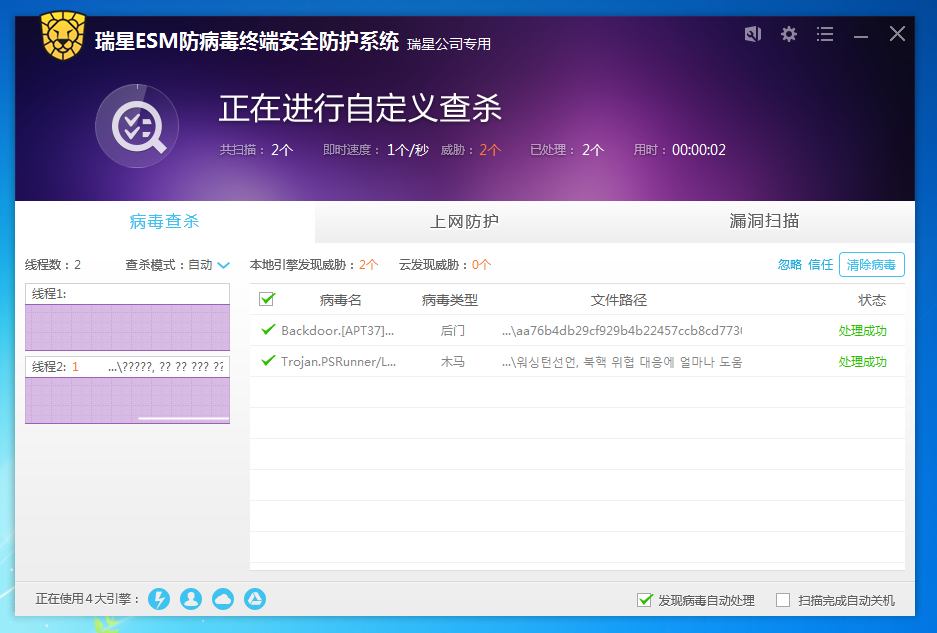Click the Rising lion shield logo
Screen dimensions: 937x633
(63, 36)
